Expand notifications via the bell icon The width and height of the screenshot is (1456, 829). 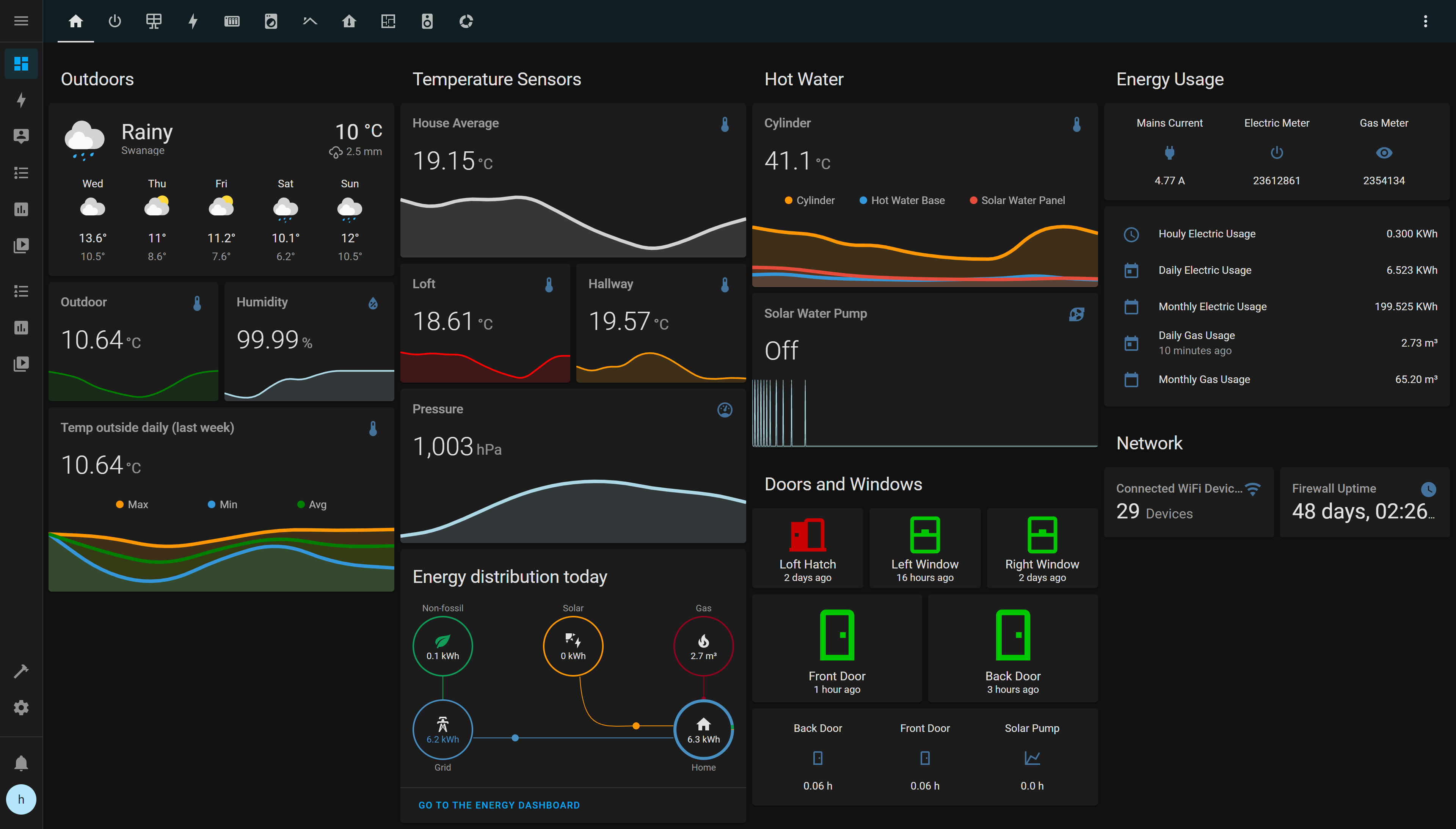point(21,763)
